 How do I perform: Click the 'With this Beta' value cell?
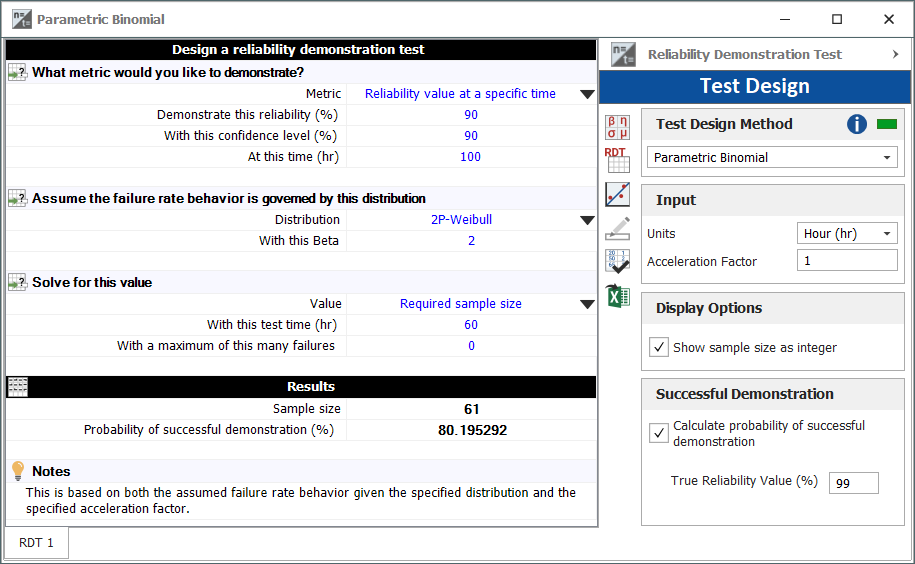471,241
